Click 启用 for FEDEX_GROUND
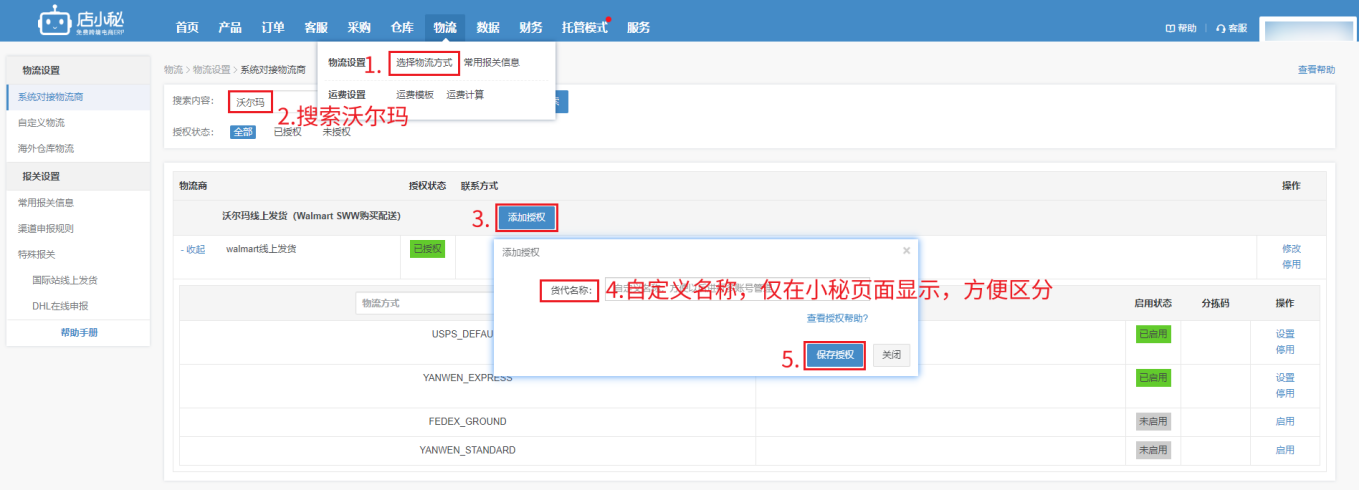Viewport: 1359px width, 490px height. (x=1285, y=421)
